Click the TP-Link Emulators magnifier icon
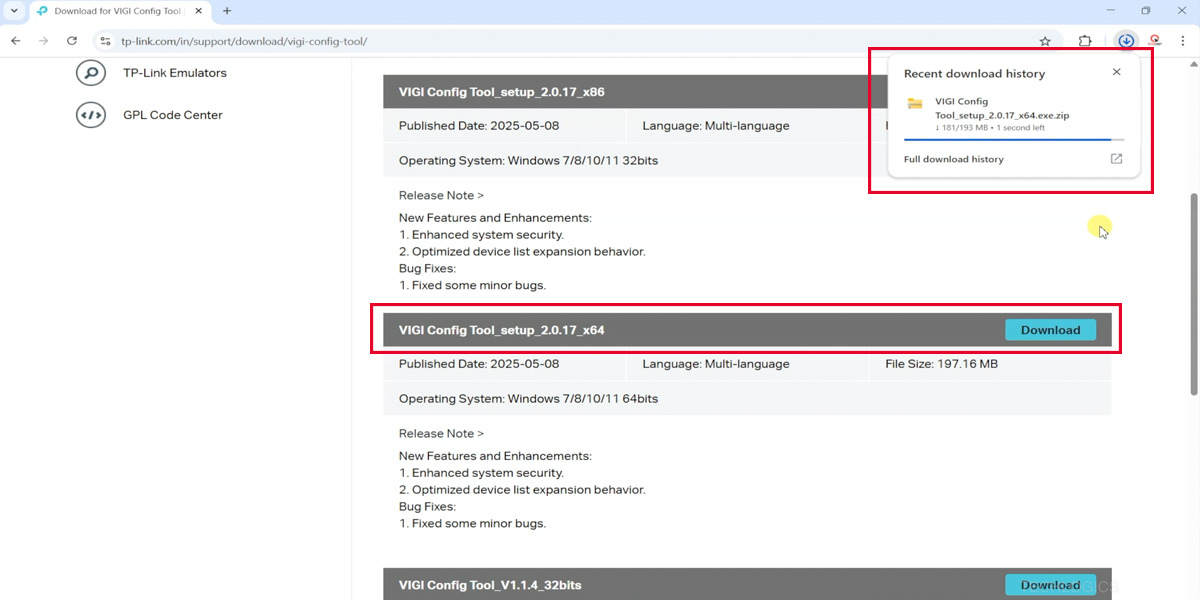The height and width of the screenshot is (600, 1200). click(91, 73)
